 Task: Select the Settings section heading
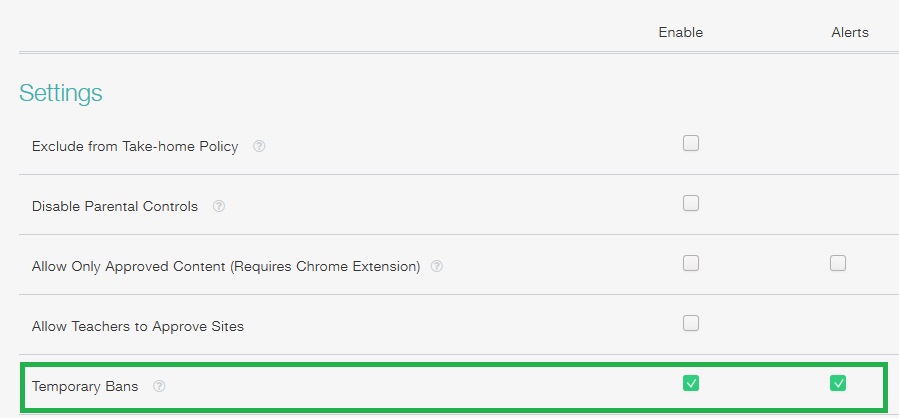[x=61, y=93]
